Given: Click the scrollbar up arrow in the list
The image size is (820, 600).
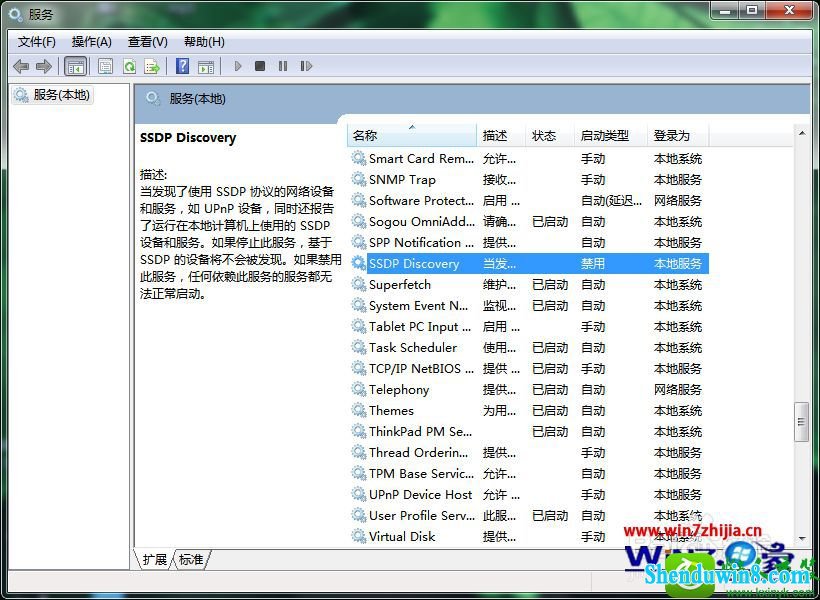Looking at the screenshot, I should 802,133.
